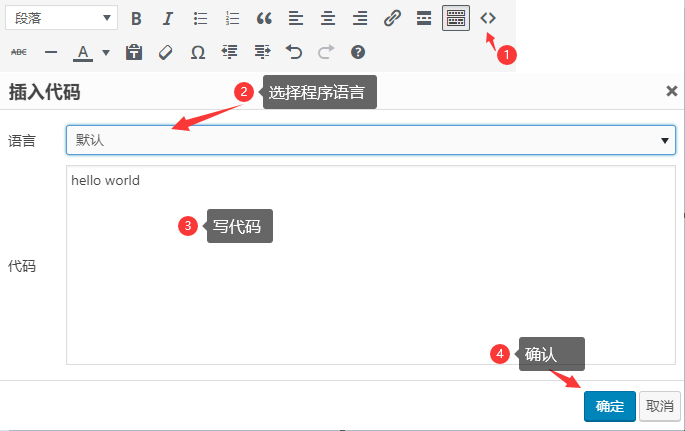Toggle the toolbar kitchen sink button
The width and height of the screenshot is (685, 431).
click(456, 18)
